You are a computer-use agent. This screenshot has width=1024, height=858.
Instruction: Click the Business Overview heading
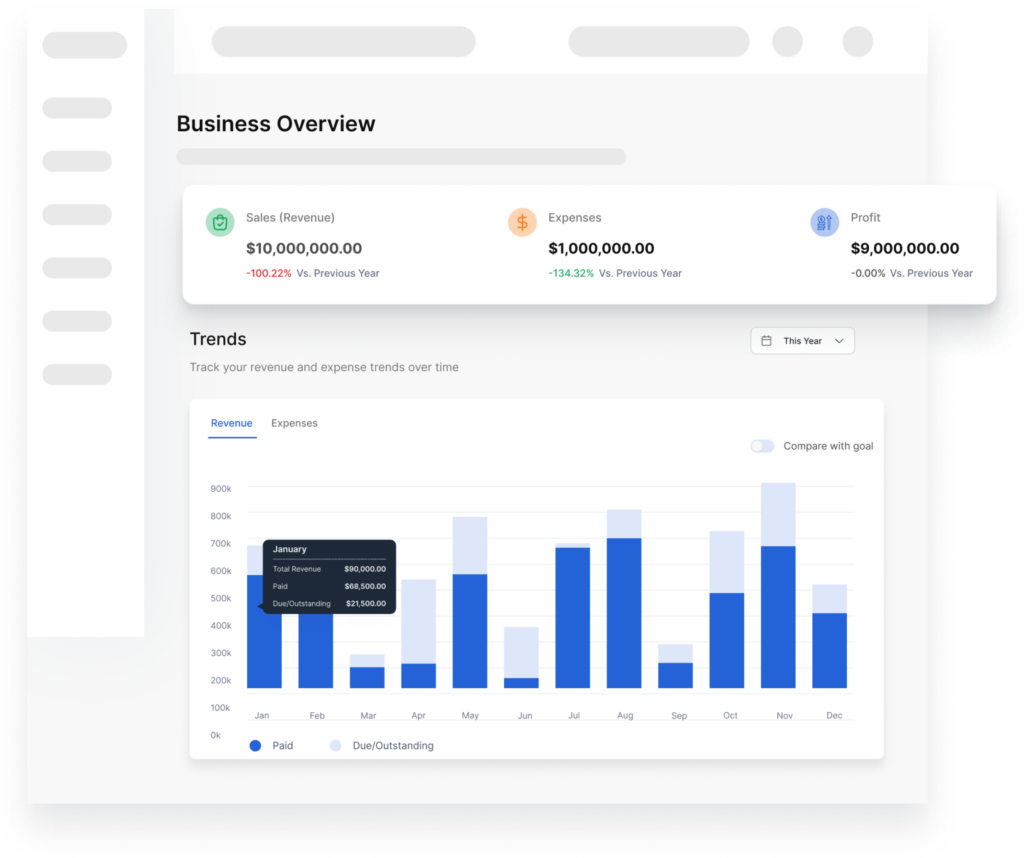point(276,123)
